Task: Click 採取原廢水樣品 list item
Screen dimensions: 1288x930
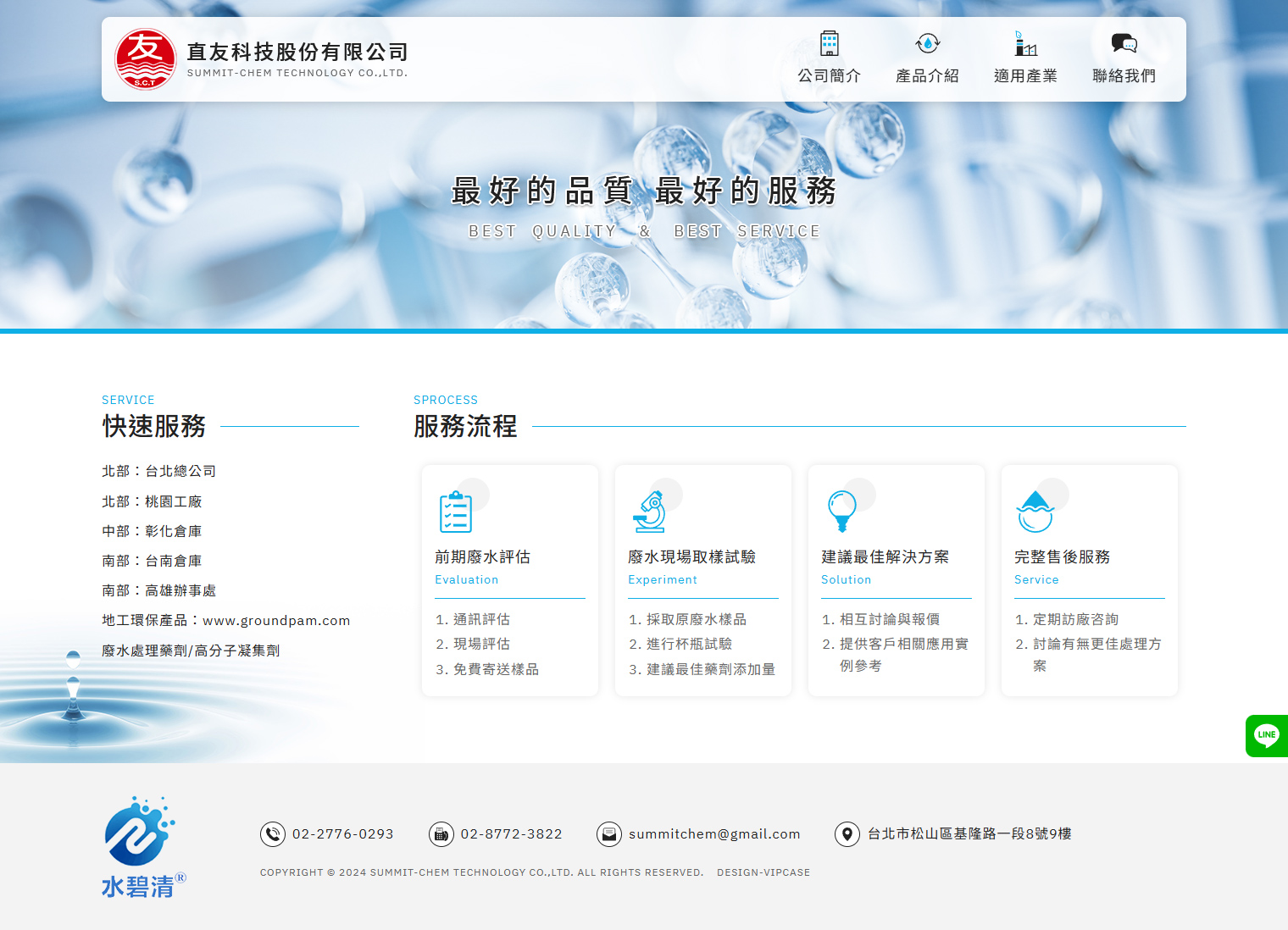Action: 697,619
